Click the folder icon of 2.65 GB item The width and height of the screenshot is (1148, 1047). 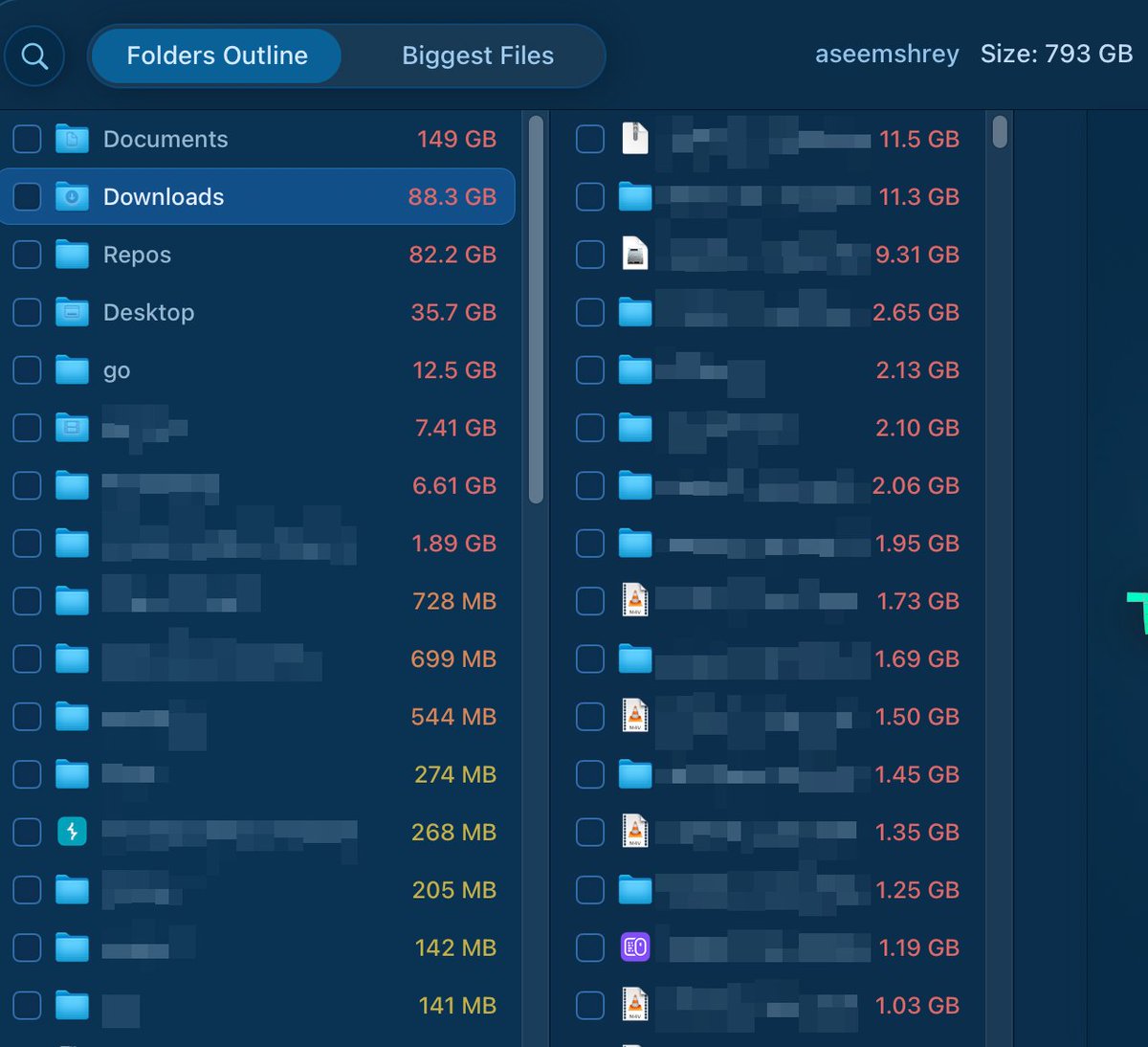coord(635,312)
